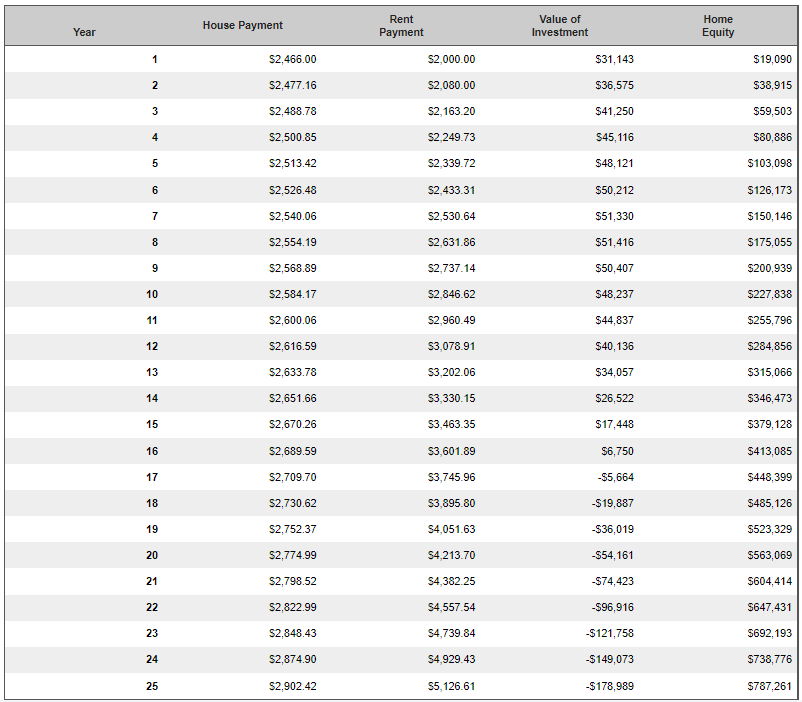The width and height of the screenshot is (802, 702).
Task: Click investment value -$36,019
Action: (x=613, y=530)
